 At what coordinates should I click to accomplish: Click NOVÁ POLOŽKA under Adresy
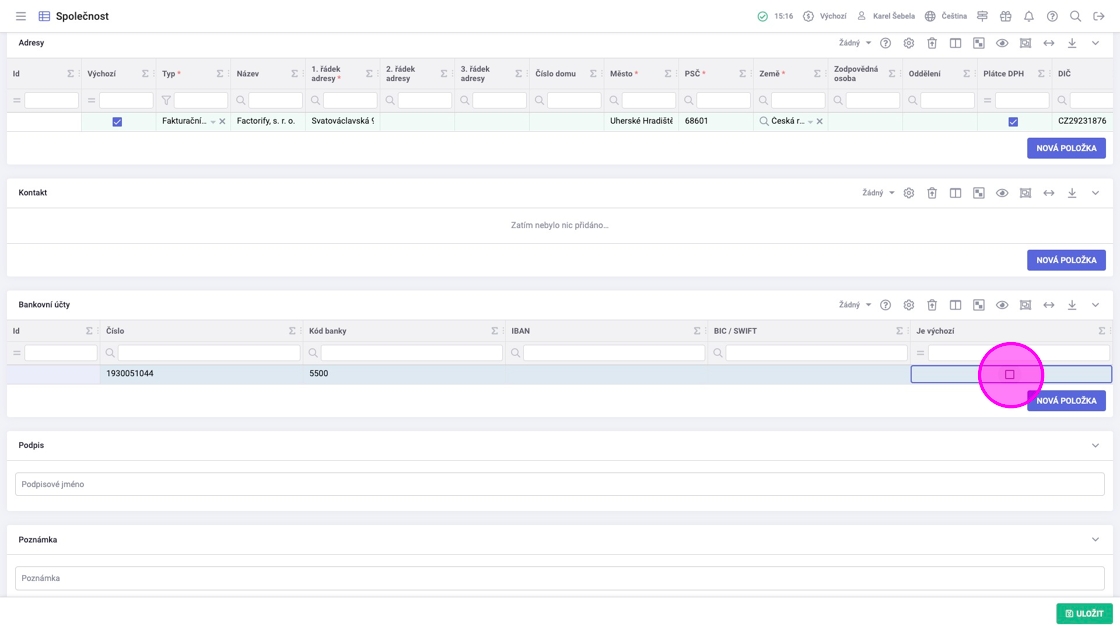(1066, 148)
